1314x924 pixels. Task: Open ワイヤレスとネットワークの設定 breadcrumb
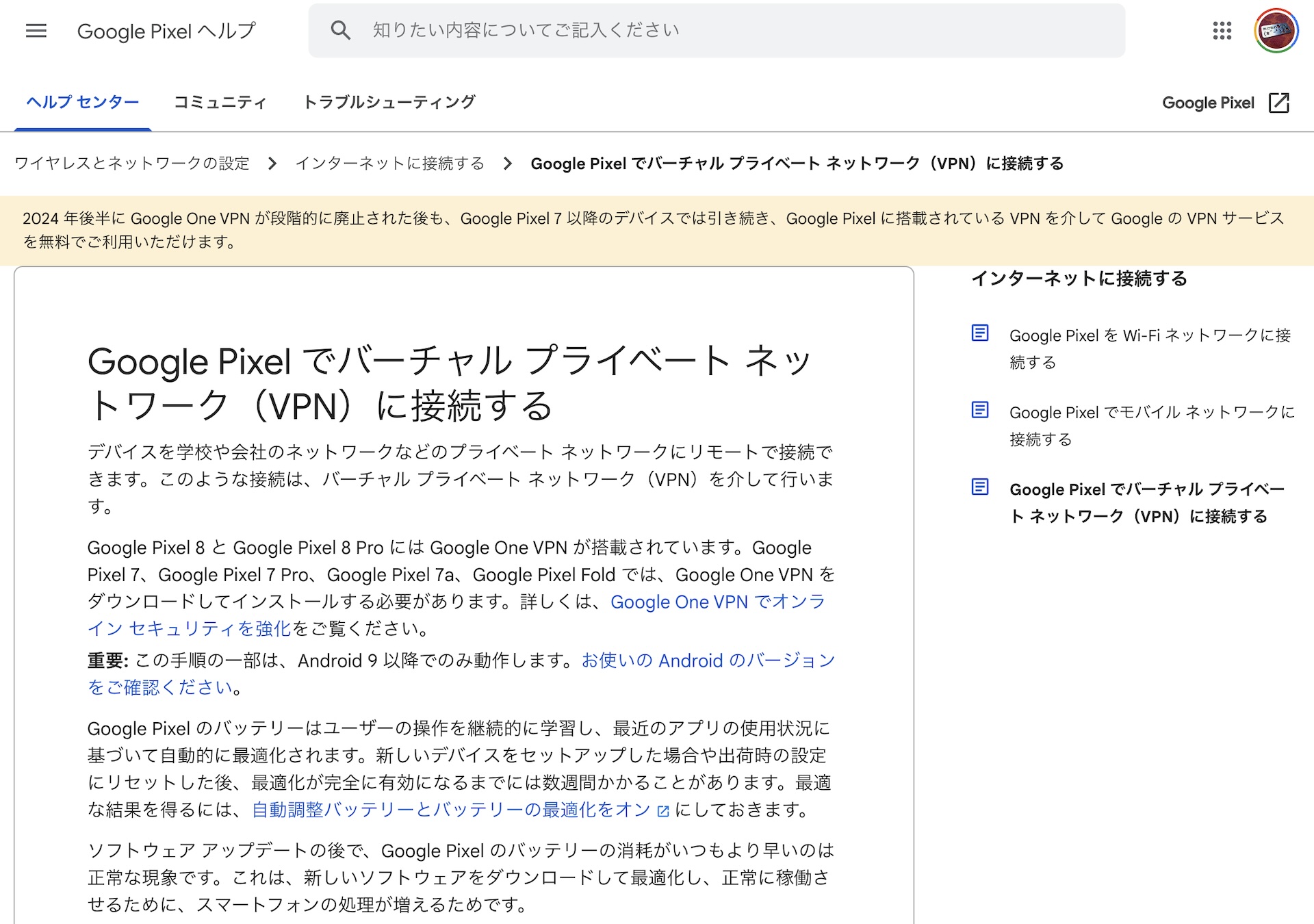[x=132, y=164]
